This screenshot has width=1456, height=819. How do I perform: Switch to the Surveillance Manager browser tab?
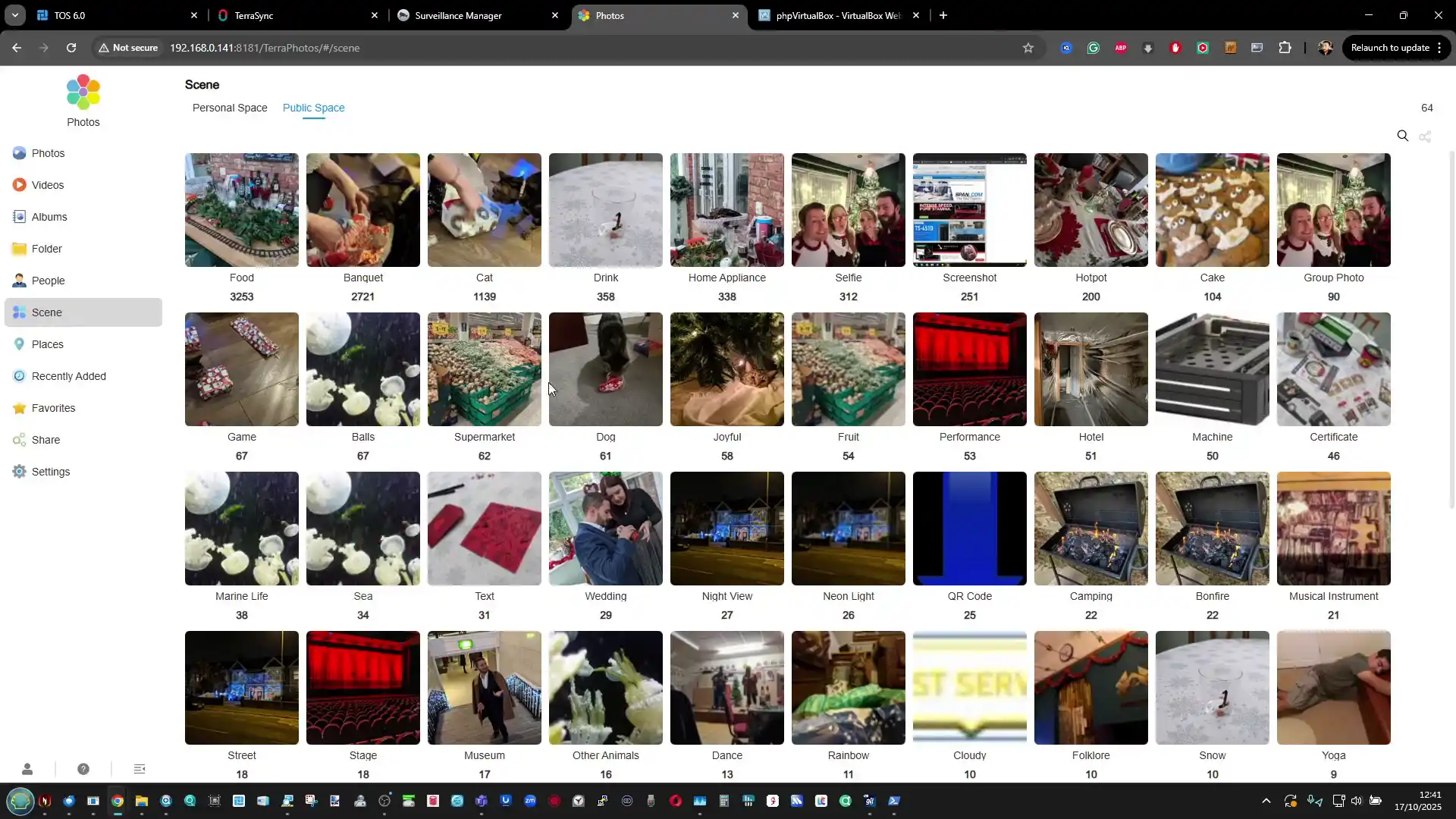(458, 15)
